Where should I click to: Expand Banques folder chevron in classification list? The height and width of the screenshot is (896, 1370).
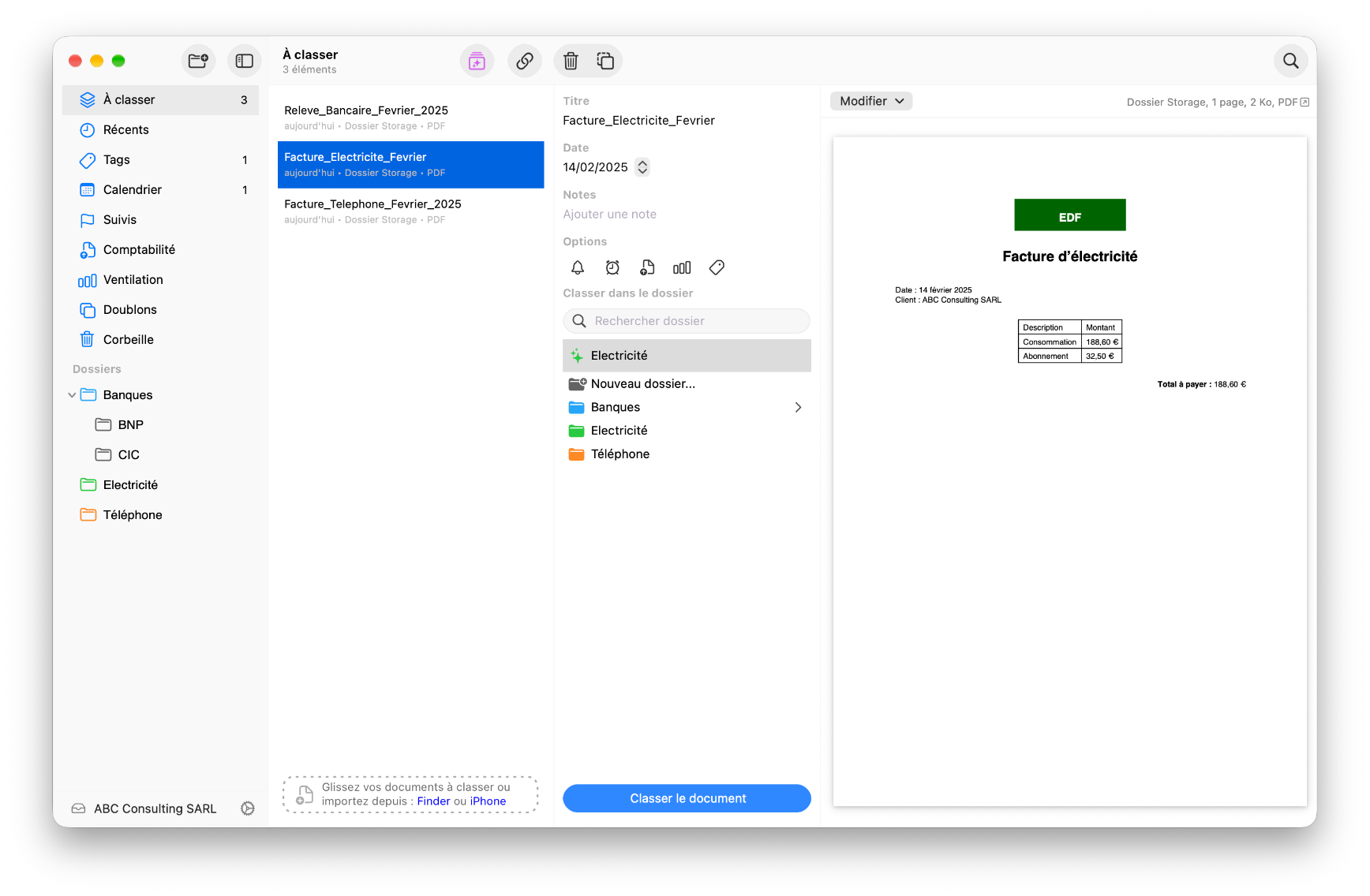pos(798,408)
